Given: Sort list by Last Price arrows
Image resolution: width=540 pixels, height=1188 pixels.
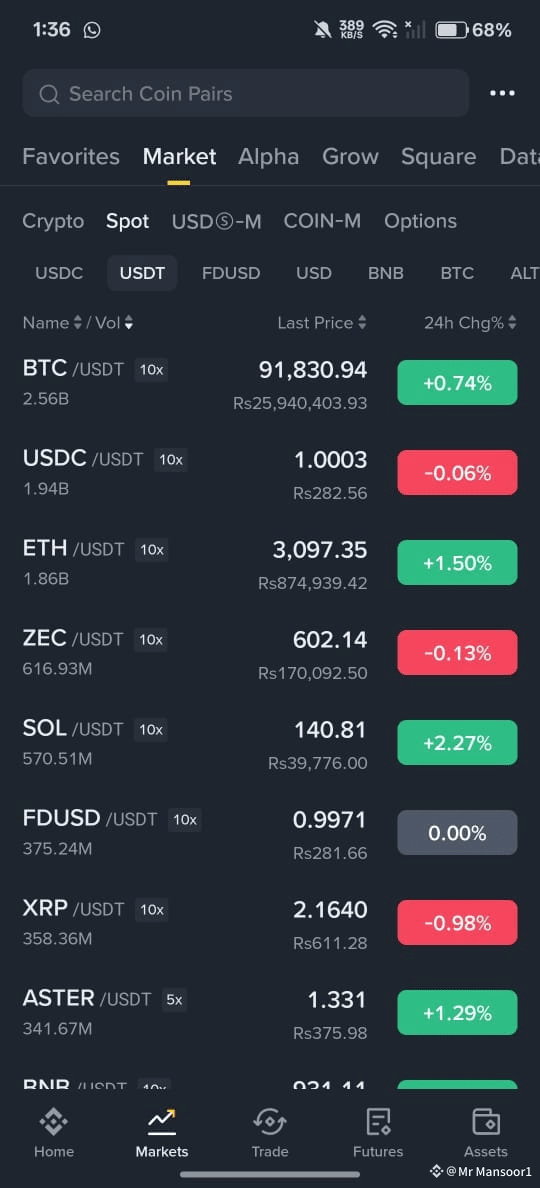Looking at the screenshot, I should click(x=362, y=323).
